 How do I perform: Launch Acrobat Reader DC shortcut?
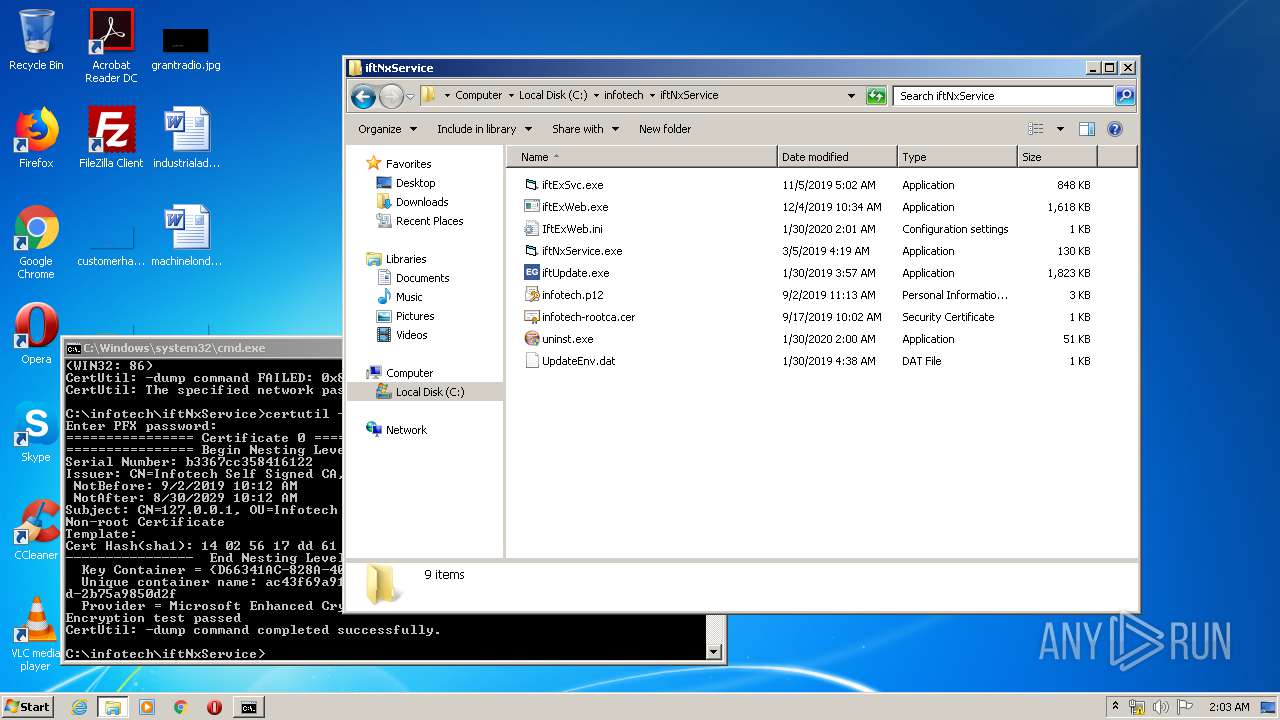pos(111,46)
